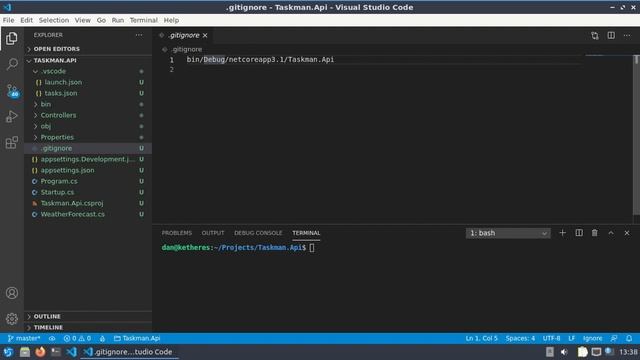The image size is (640, 360).
Task: Open the file manager from taskbar
Action: (x=24, y=351)
